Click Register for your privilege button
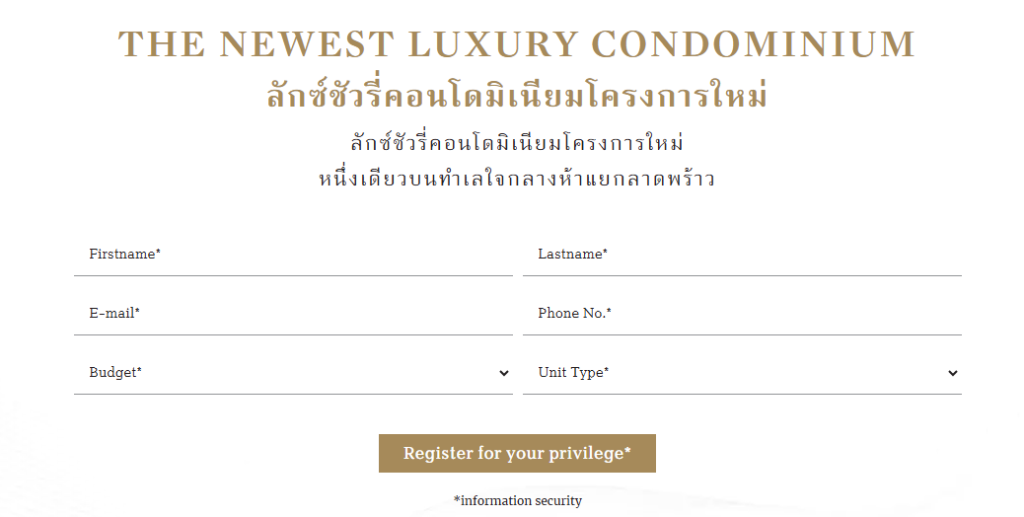 tap(517, 453)
